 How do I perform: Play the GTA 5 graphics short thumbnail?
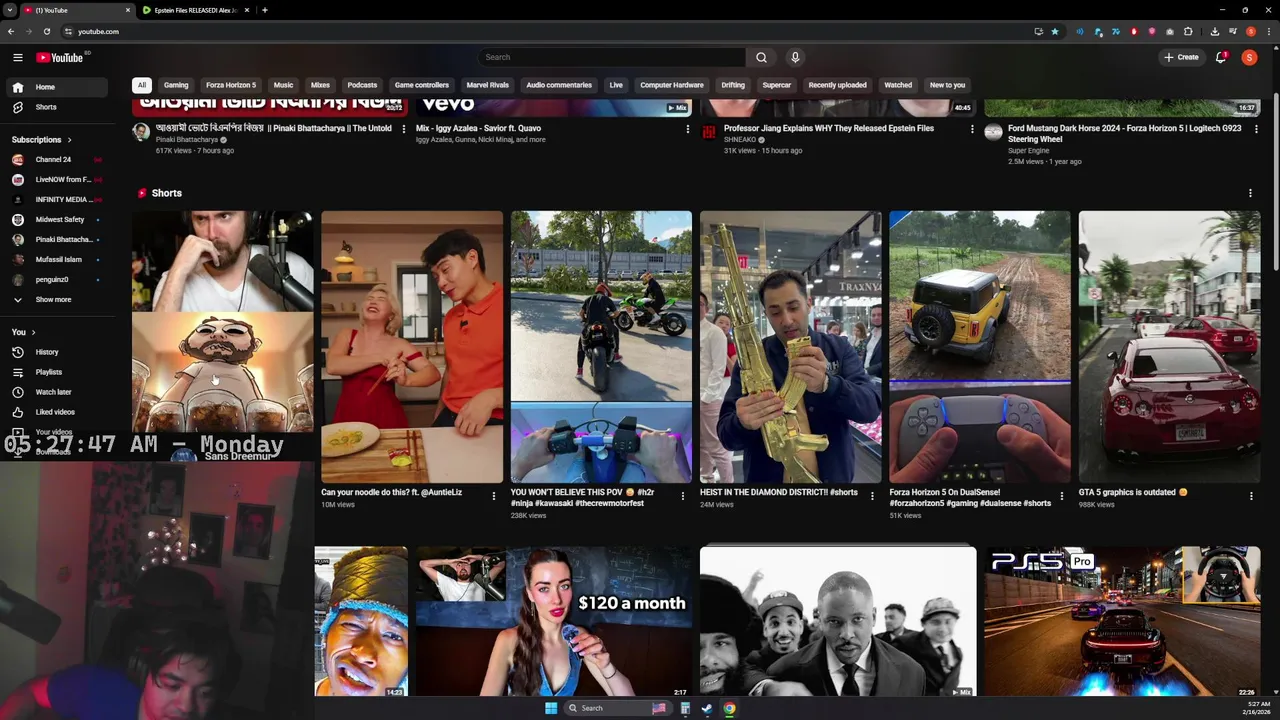[1169, 347]
